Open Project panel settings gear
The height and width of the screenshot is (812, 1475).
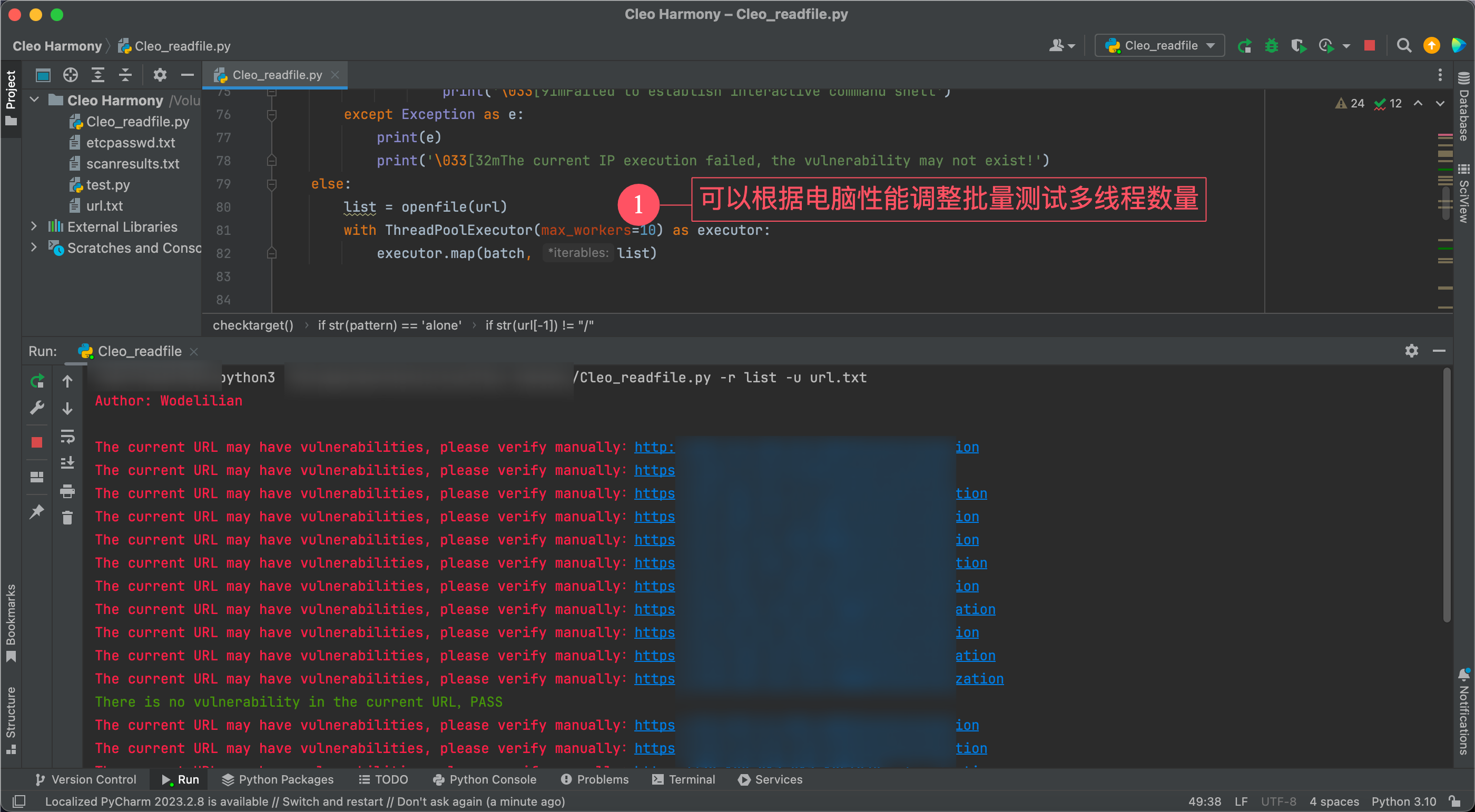[160, 75]
